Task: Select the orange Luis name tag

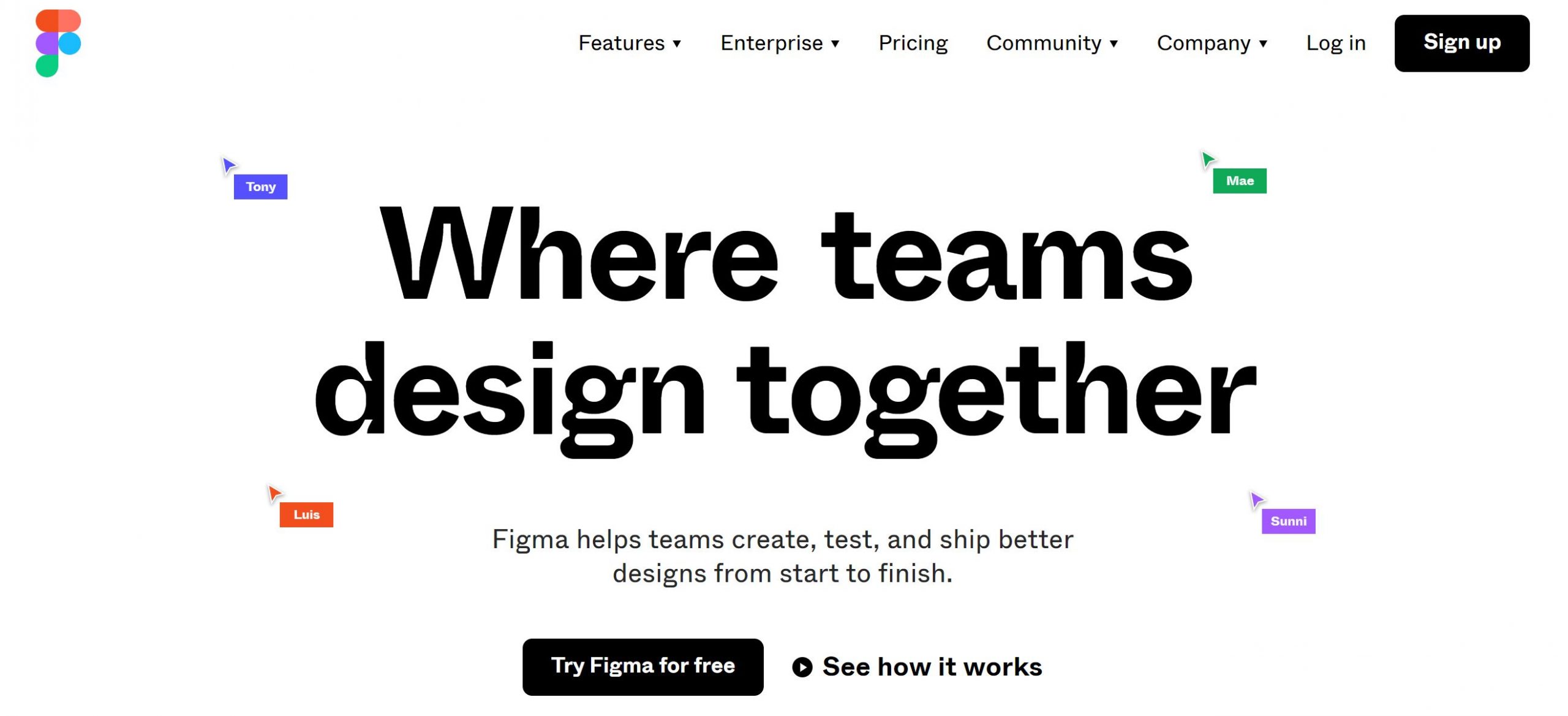Action: coord(306,514)
